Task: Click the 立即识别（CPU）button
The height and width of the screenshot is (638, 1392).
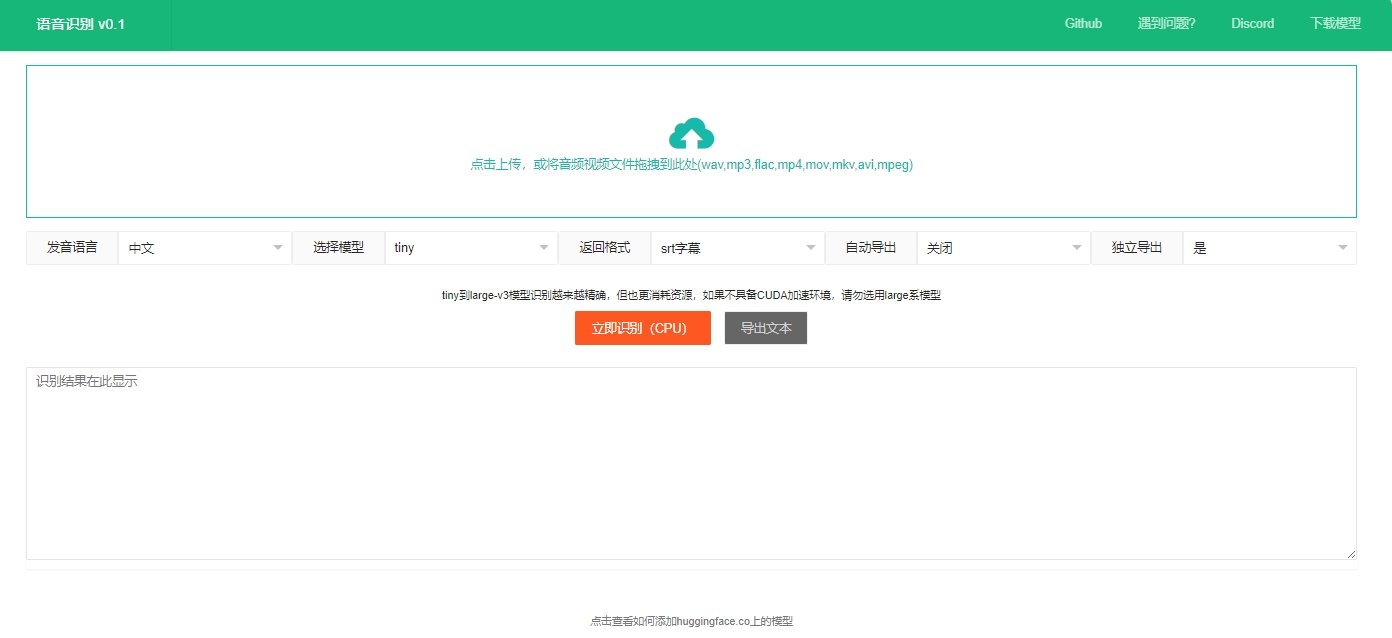Action: 642,327
